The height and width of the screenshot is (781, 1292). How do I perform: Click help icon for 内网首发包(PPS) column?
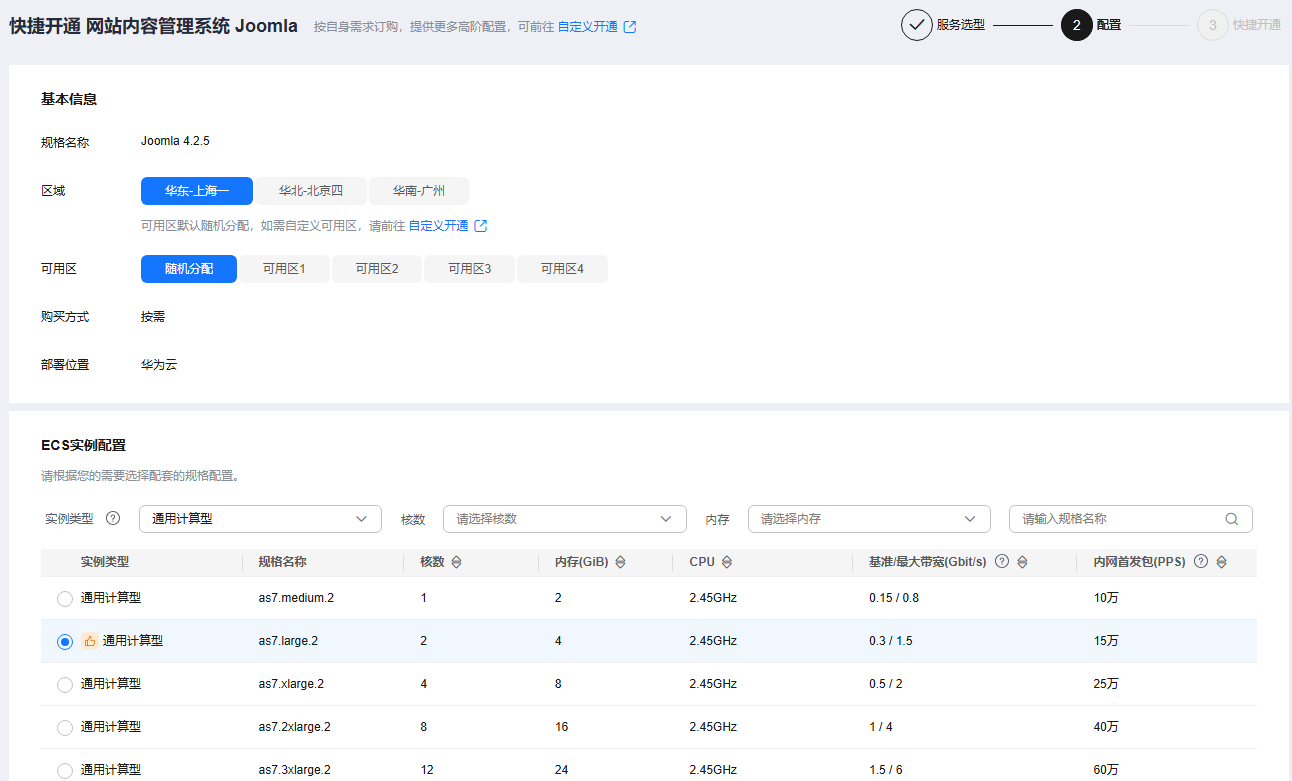pos(1201,562)
